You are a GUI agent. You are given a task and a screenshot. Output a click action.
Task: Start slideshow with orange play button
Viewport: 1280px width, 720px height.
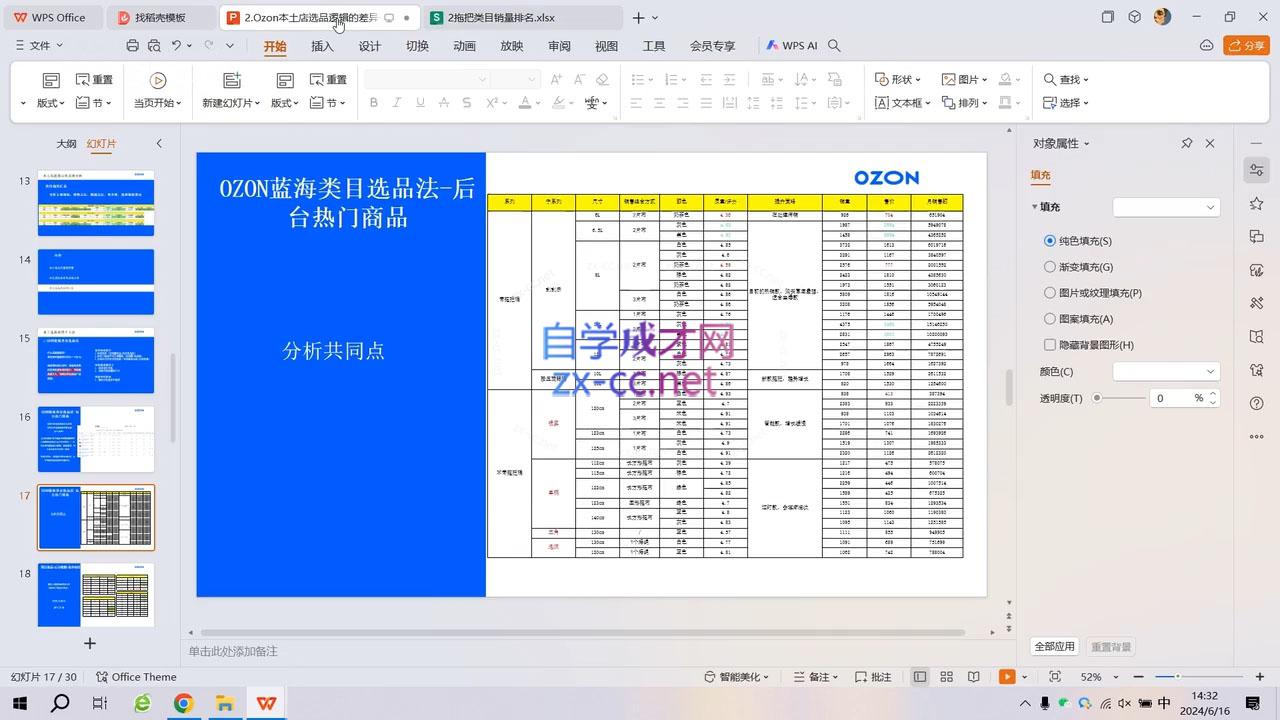coord(1007,677)
